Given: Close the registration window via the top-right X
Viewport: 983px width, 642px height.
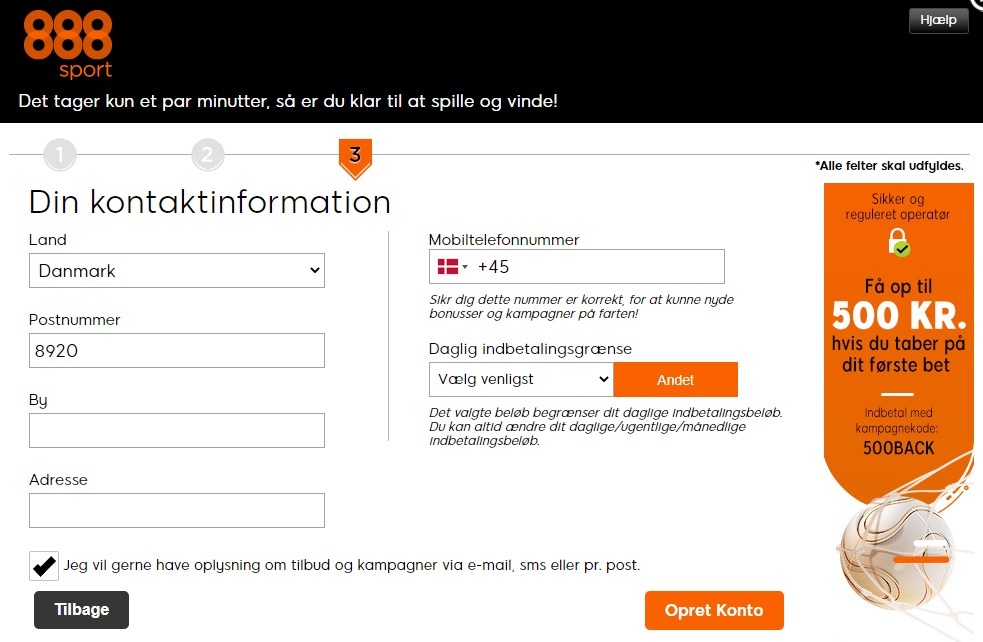Looking at the screenshot, I should 977,4.
